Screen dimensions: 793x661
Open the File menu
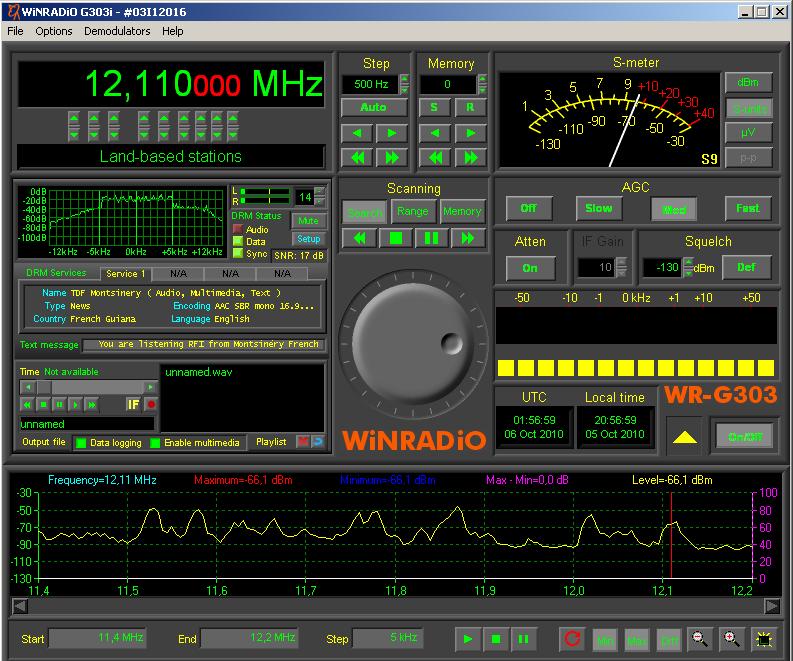click(x=15, y=31)
